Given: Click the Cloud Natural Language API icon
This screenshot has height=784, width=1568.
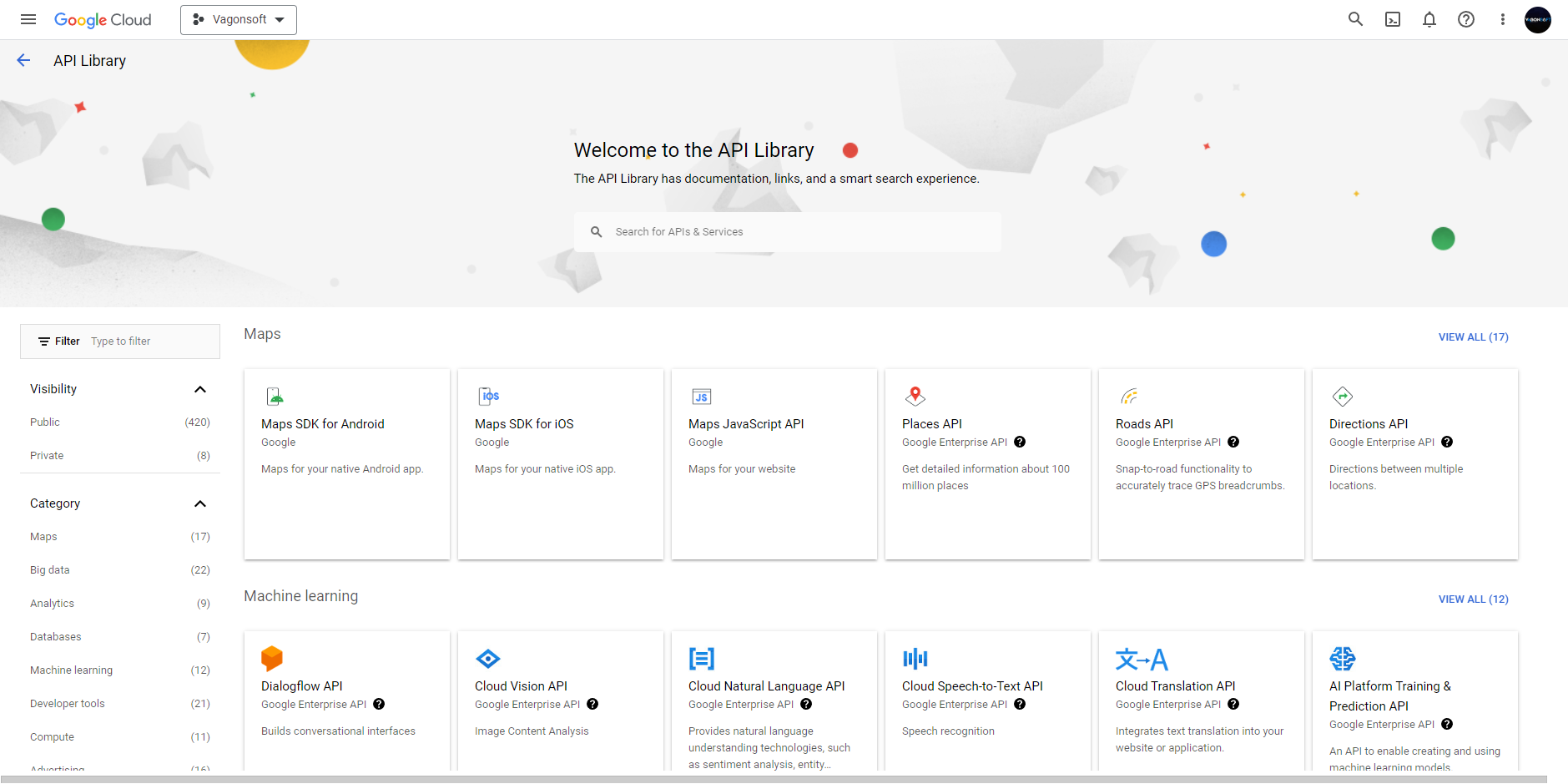Looking at the screenshot, I should (x=702, y=659).
